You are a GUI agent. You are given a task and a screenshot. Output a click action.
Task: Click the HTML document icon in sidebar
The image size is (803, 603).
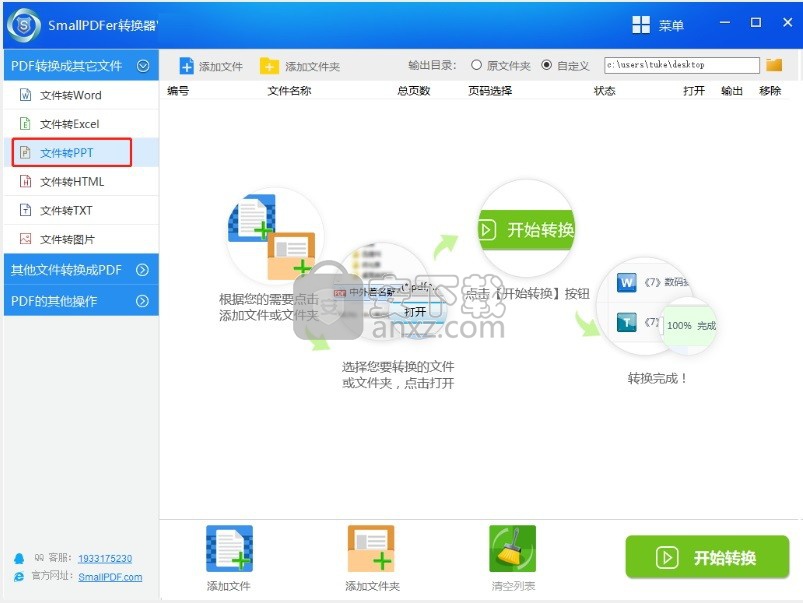[25, 181]
